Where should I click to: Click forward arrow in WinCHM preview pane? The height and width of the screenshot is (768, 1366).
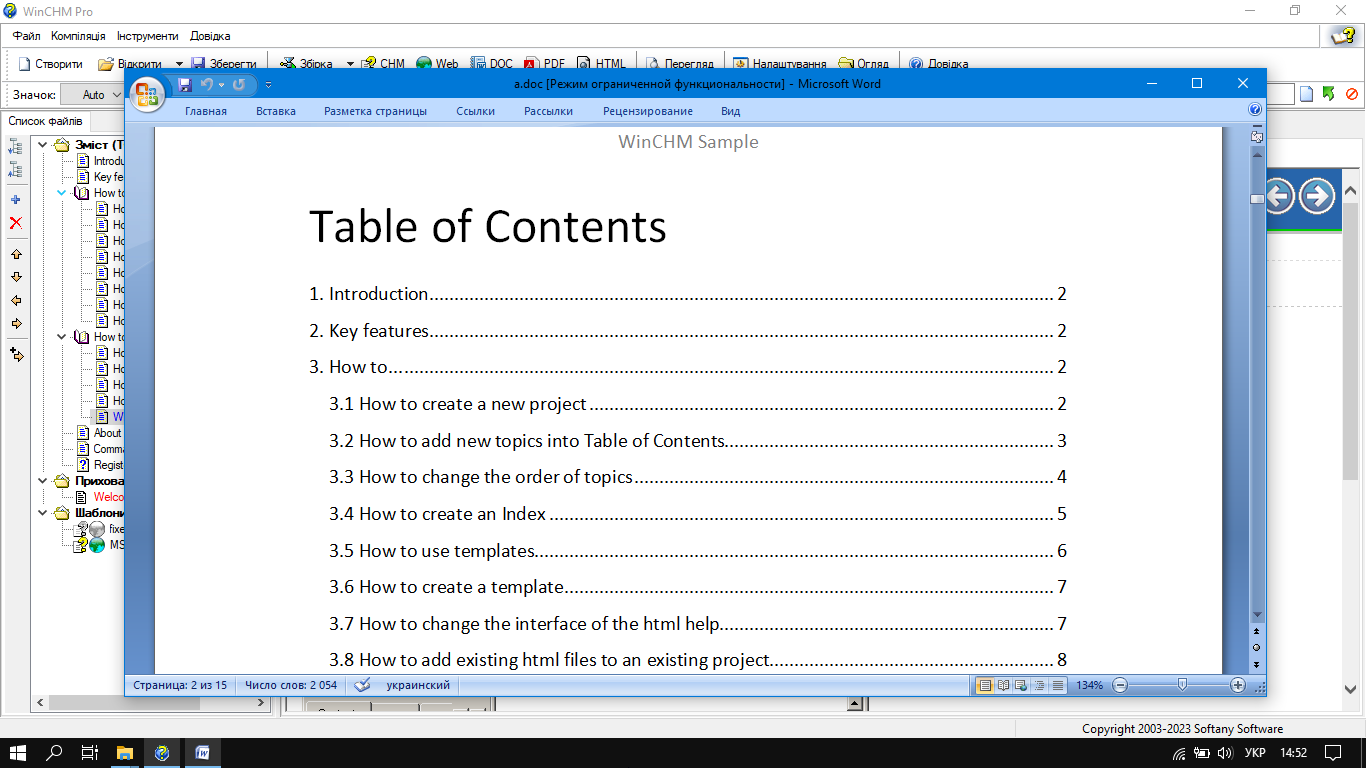(1317, 196)
